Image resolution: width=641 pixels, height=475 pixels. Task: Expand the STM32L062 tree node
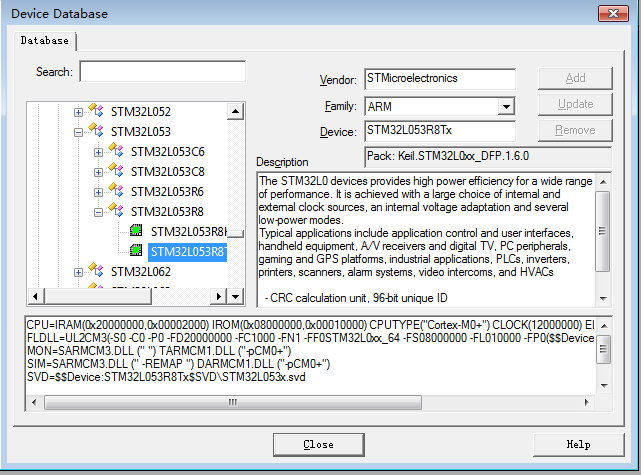[78, 272]
